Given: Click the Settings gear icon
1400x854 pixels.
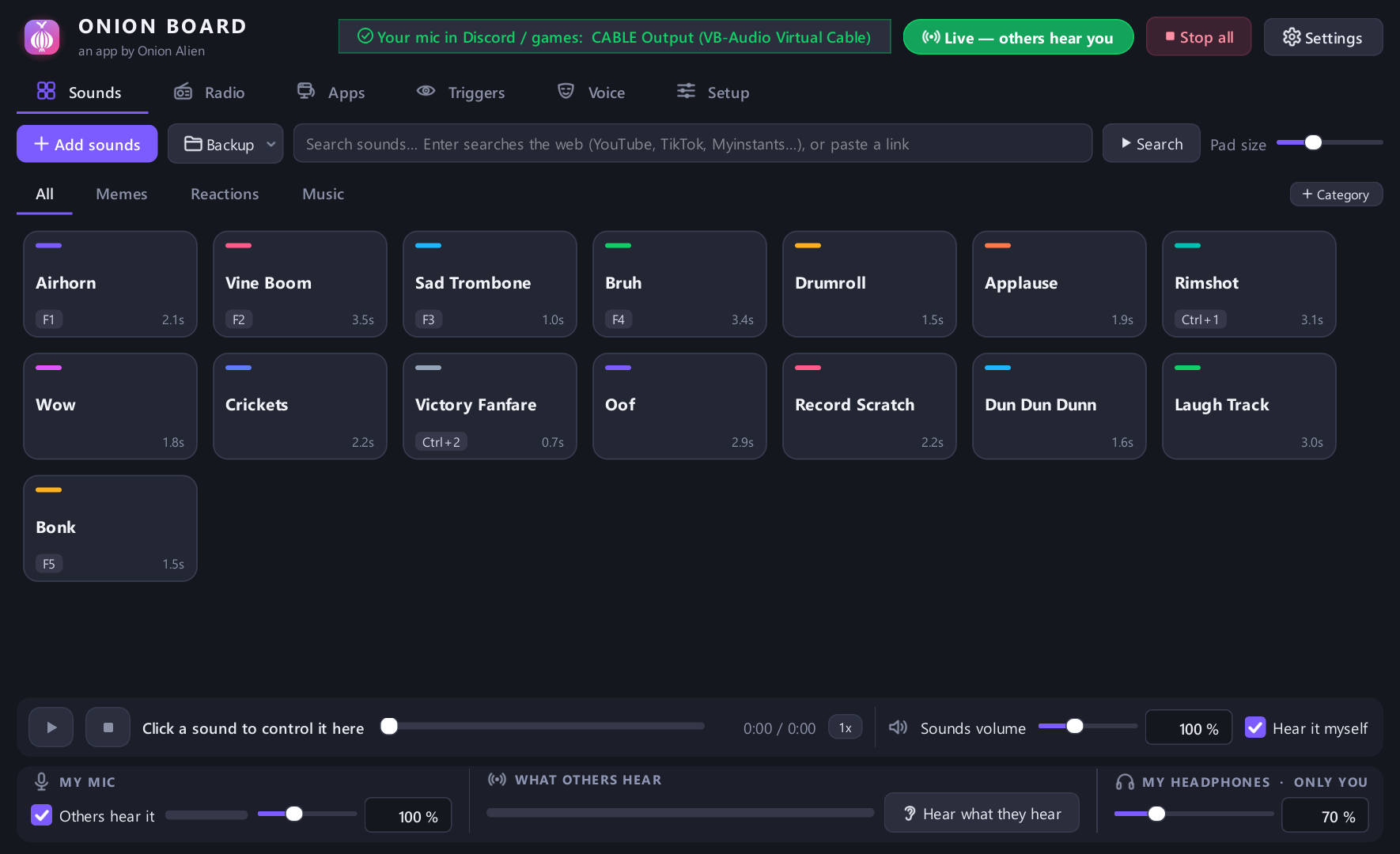Looking at the screenshot, I should (x=1292, y=37).
